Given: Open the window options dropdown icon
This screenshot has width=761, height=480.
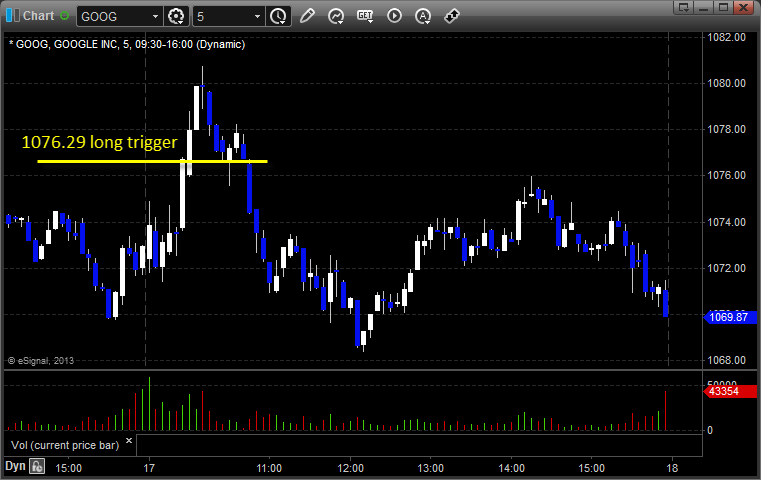Looking at the screenshot, I should (684, 7).
